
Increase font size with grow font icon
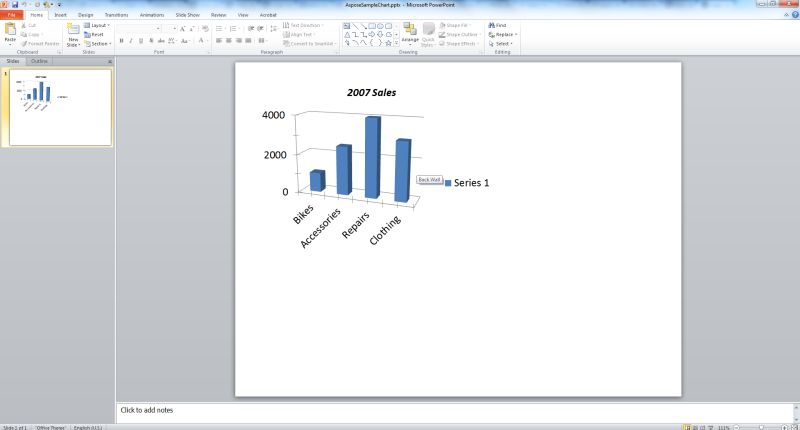click(x=182, y=29)
